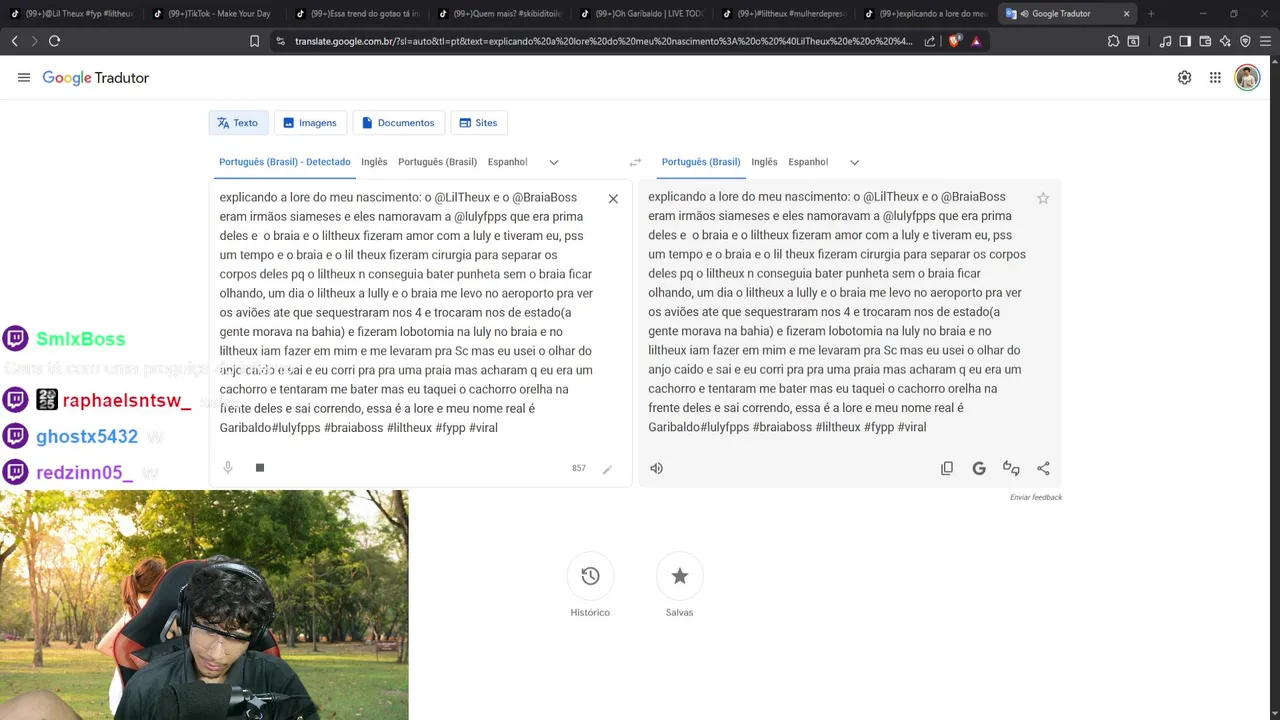The image size is (1280, 720).
Task: Open the Google apps grid
Action: point(1215,78)
